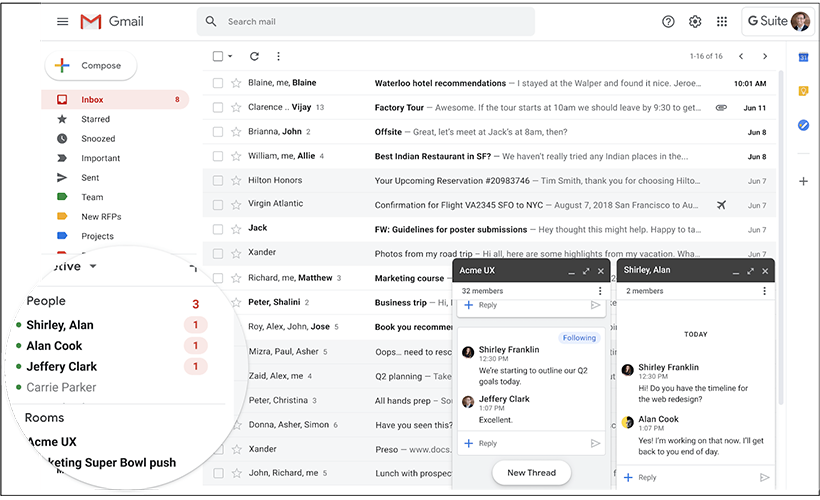Open chat with Shirley, Alan
The width and height of the screenshot is (820, 500).
[60, 325]
